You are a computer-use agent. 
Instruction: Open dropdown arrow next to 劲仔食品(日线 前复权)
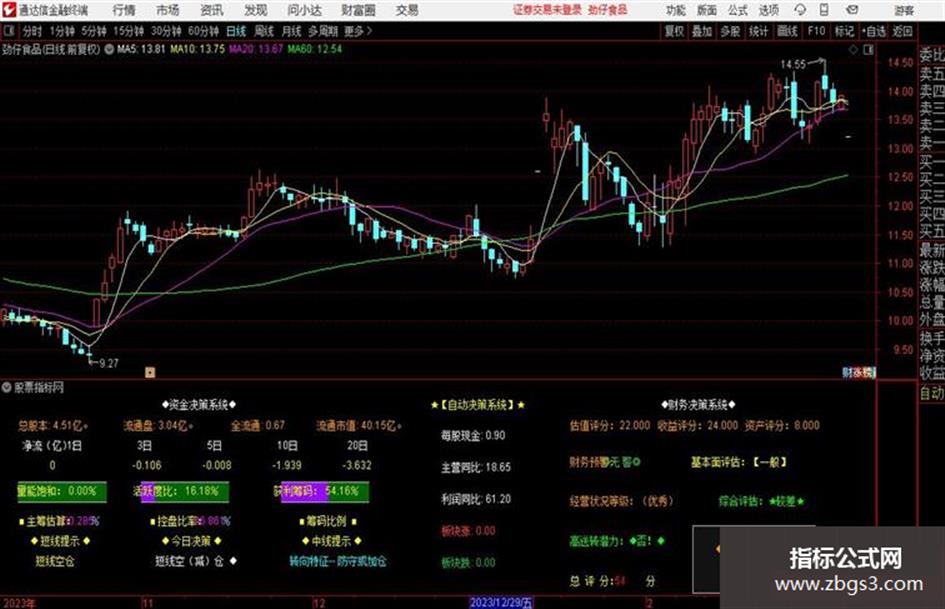109,49
